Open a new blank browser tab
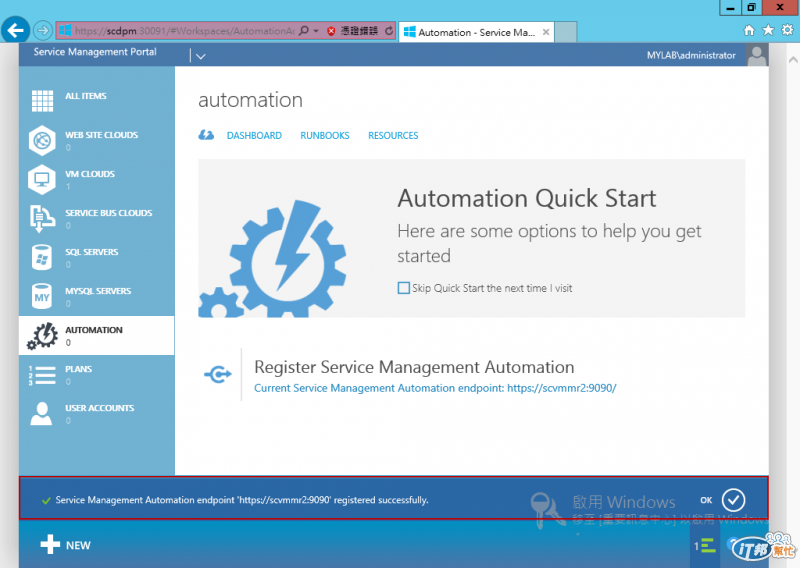The width and height of the screenshot is (800, 568). tap(565, 32)
